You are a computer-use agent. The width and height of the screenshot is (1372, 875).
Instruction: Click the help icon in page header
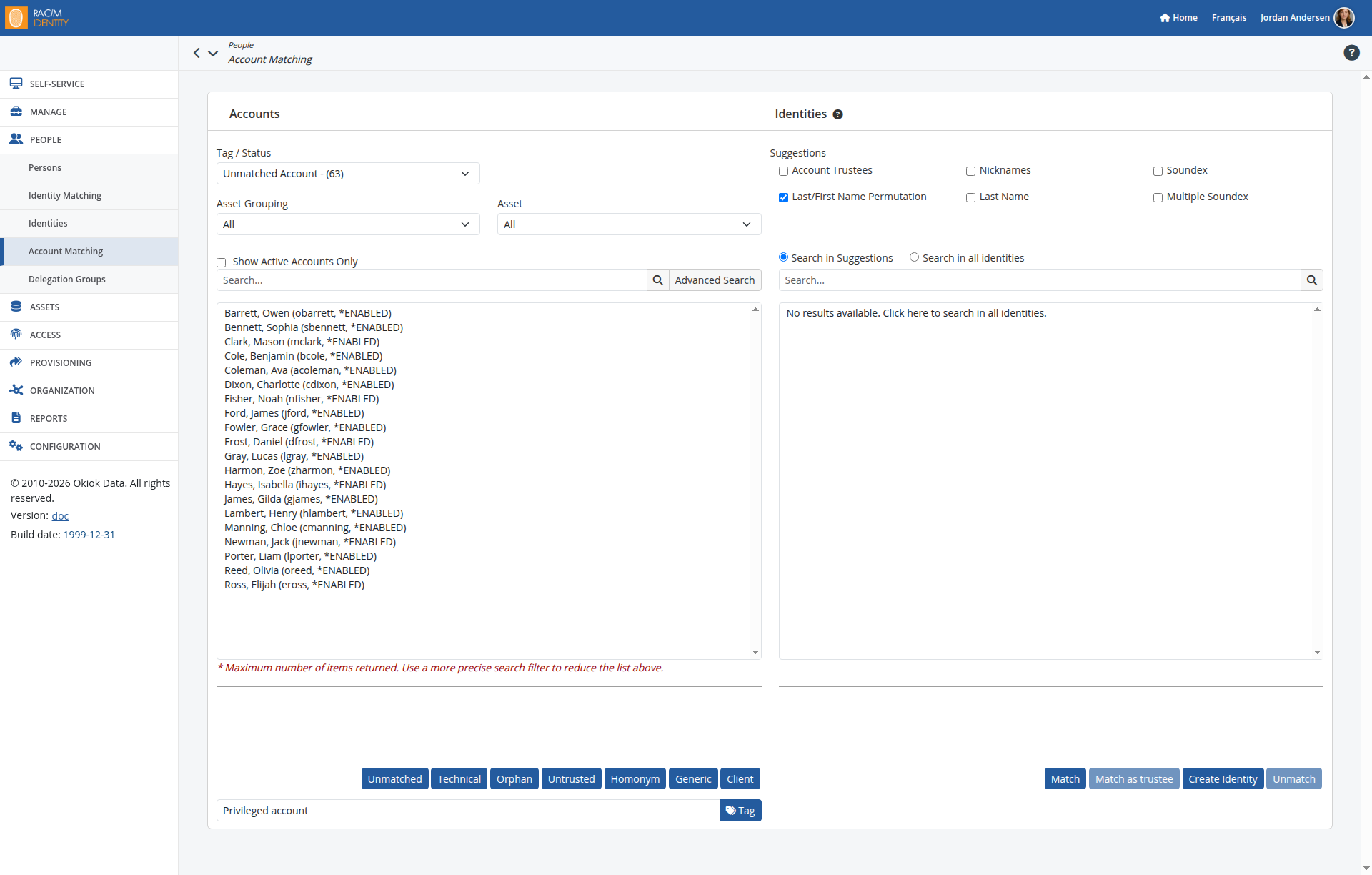coord(1351,53)
